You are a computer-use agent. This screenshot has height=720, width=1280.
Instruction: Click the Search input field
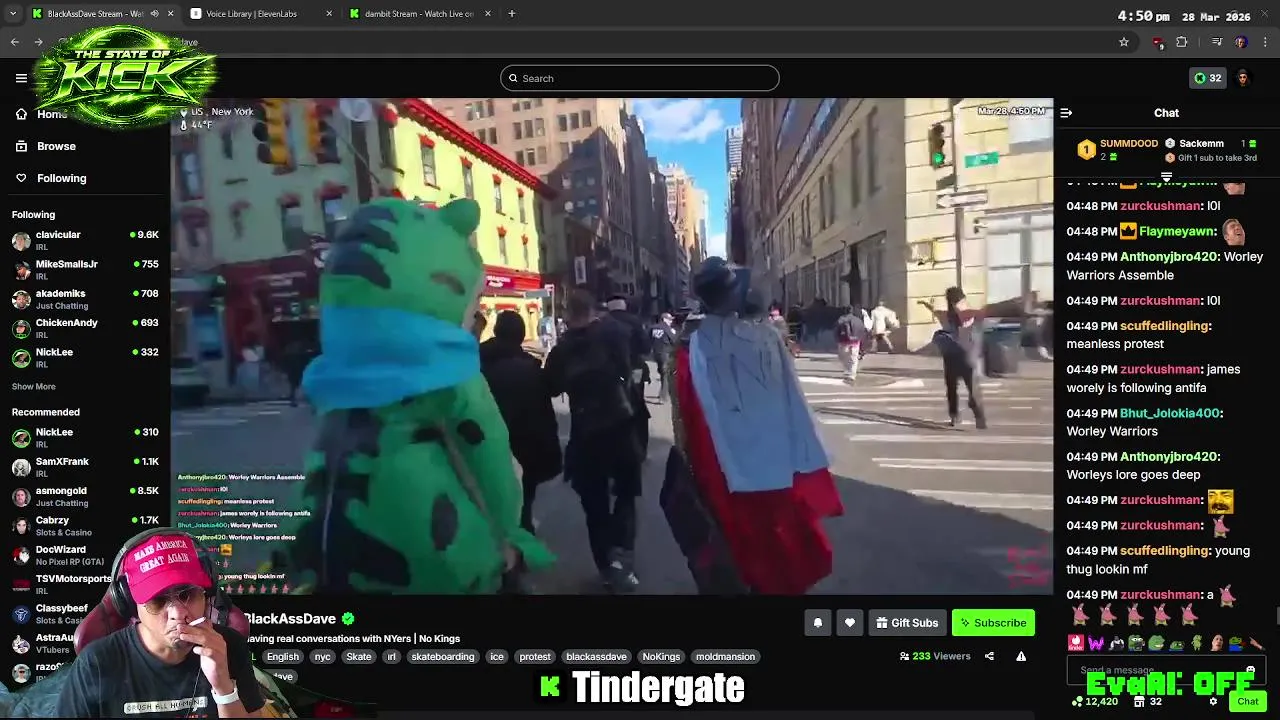[x=640, y=78]
